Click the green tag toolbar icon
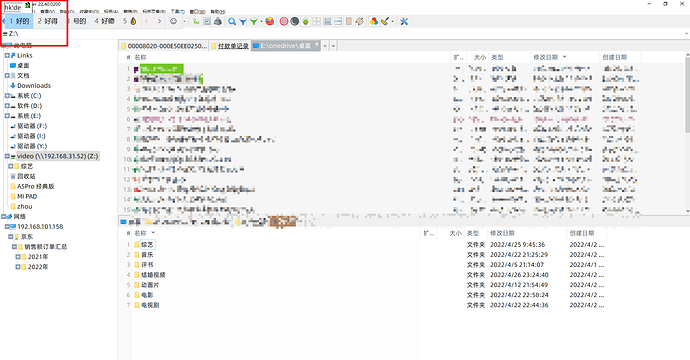 coord(305,21)
